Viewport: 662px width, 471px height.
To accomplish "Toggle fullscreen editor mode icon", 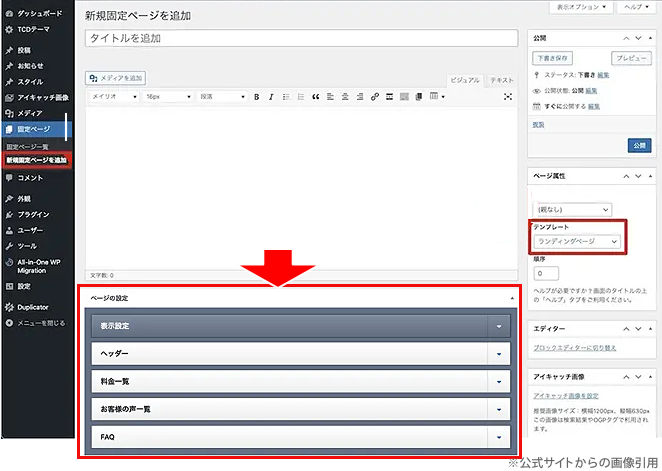I will click(x=508, y=97).
